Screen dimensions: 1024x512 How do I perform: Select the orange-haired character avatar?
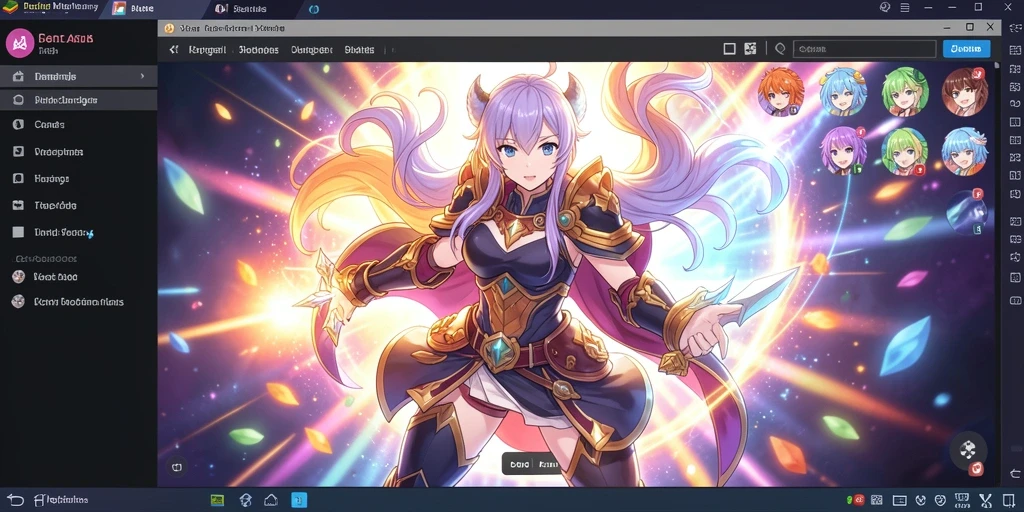[781, 92]
